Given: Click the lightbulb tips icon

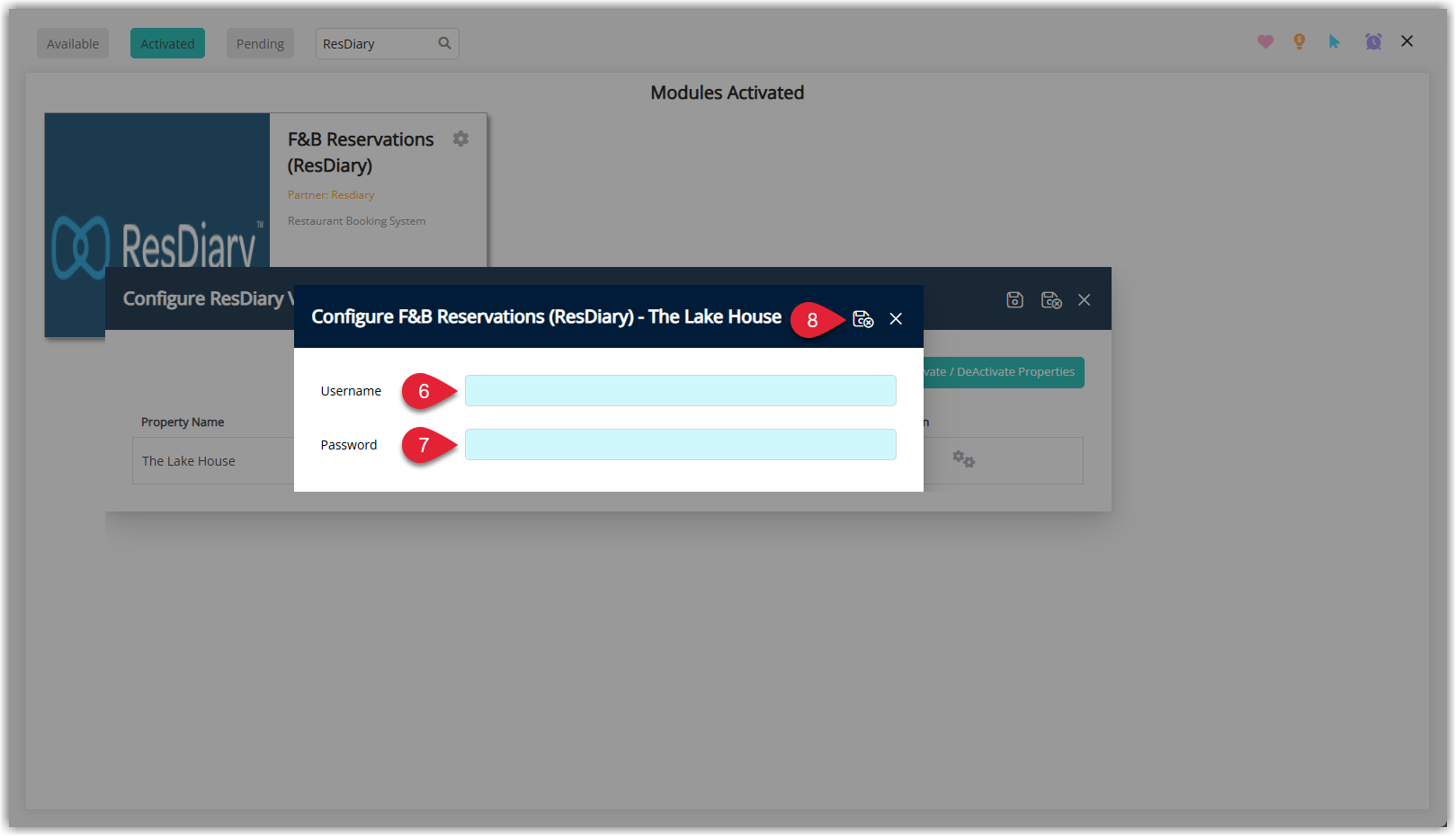Looking at the screenshot, I should click(1300, 41).
